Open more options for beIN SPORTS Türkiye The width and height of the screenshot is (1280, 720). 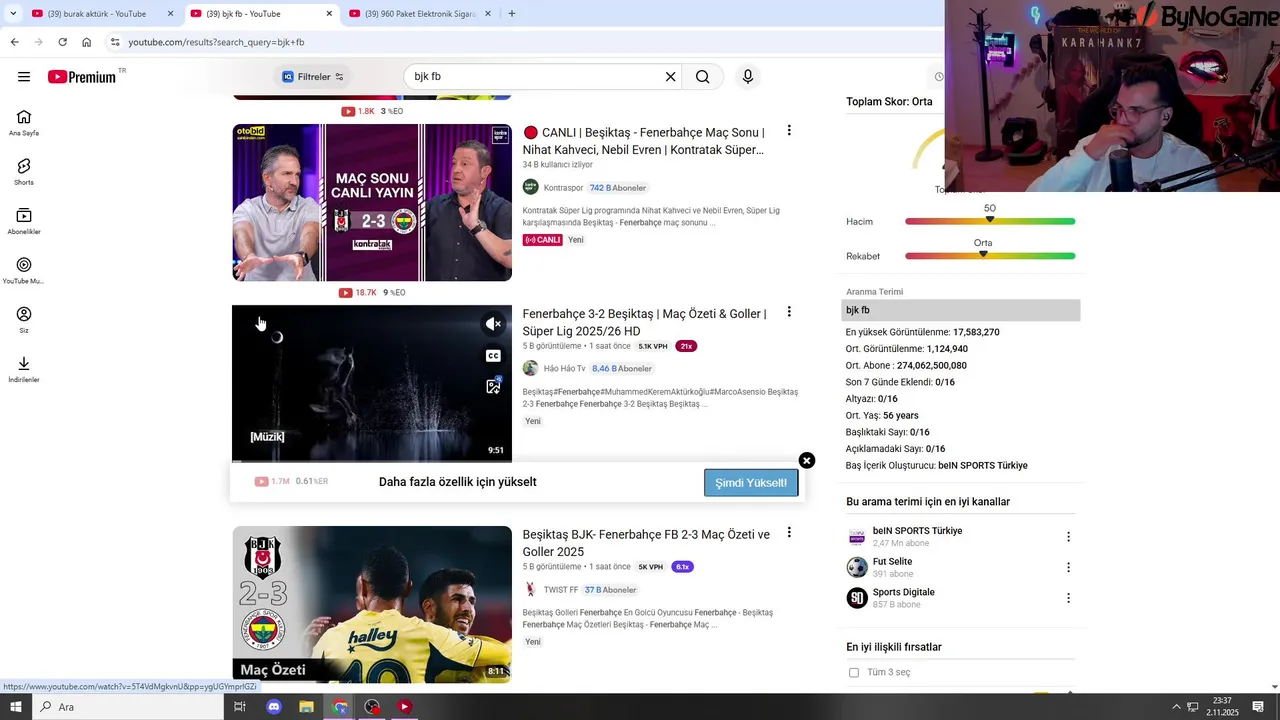coord(1068,537)
